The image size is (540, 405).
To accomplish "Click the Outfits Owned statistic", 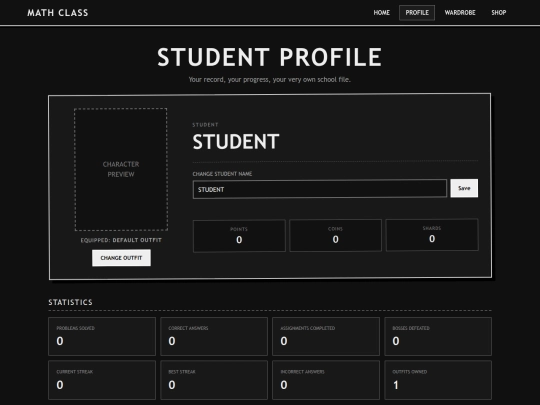I will [438, 380].
